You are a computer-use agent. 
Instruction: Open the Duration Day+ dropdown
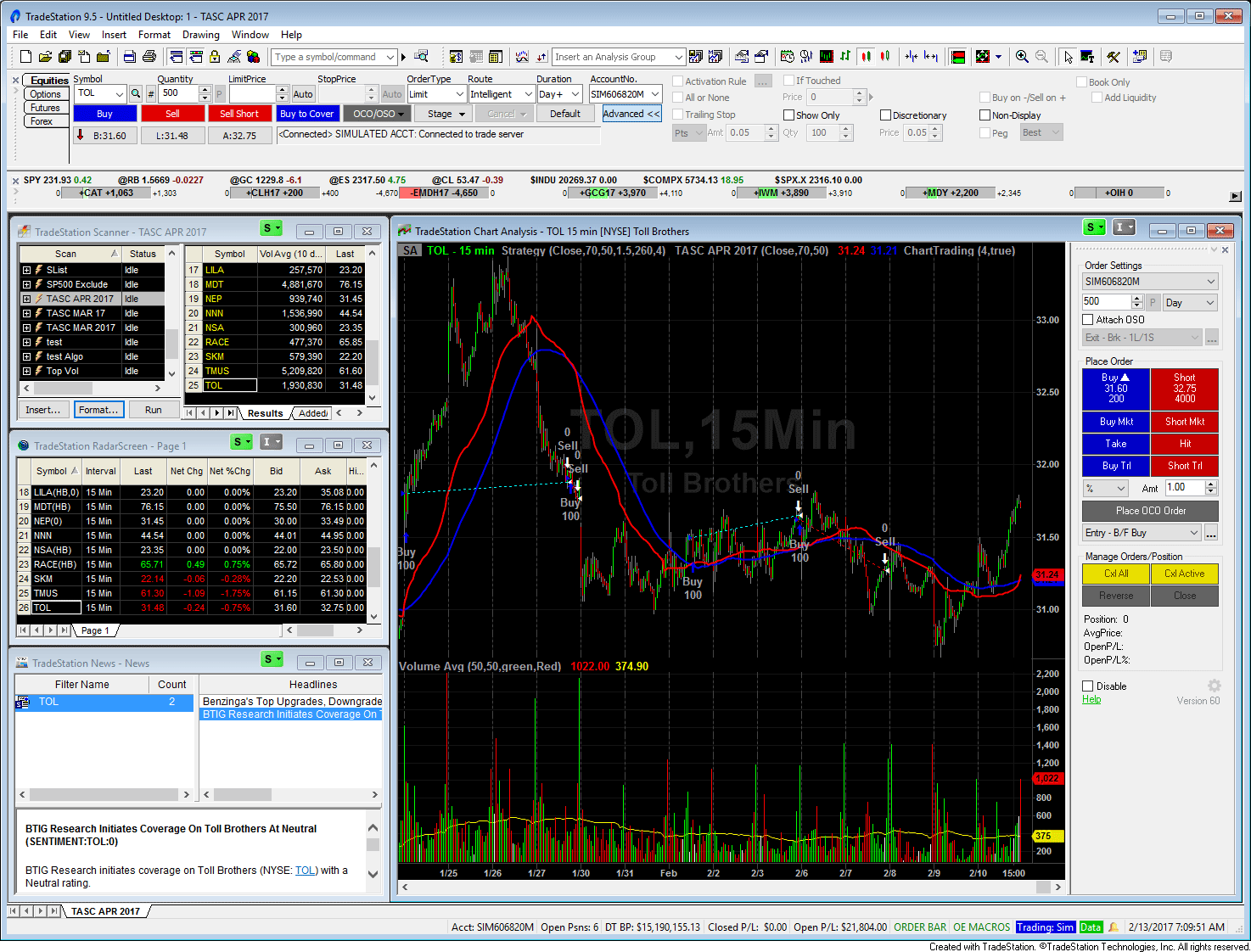point(559,94)
